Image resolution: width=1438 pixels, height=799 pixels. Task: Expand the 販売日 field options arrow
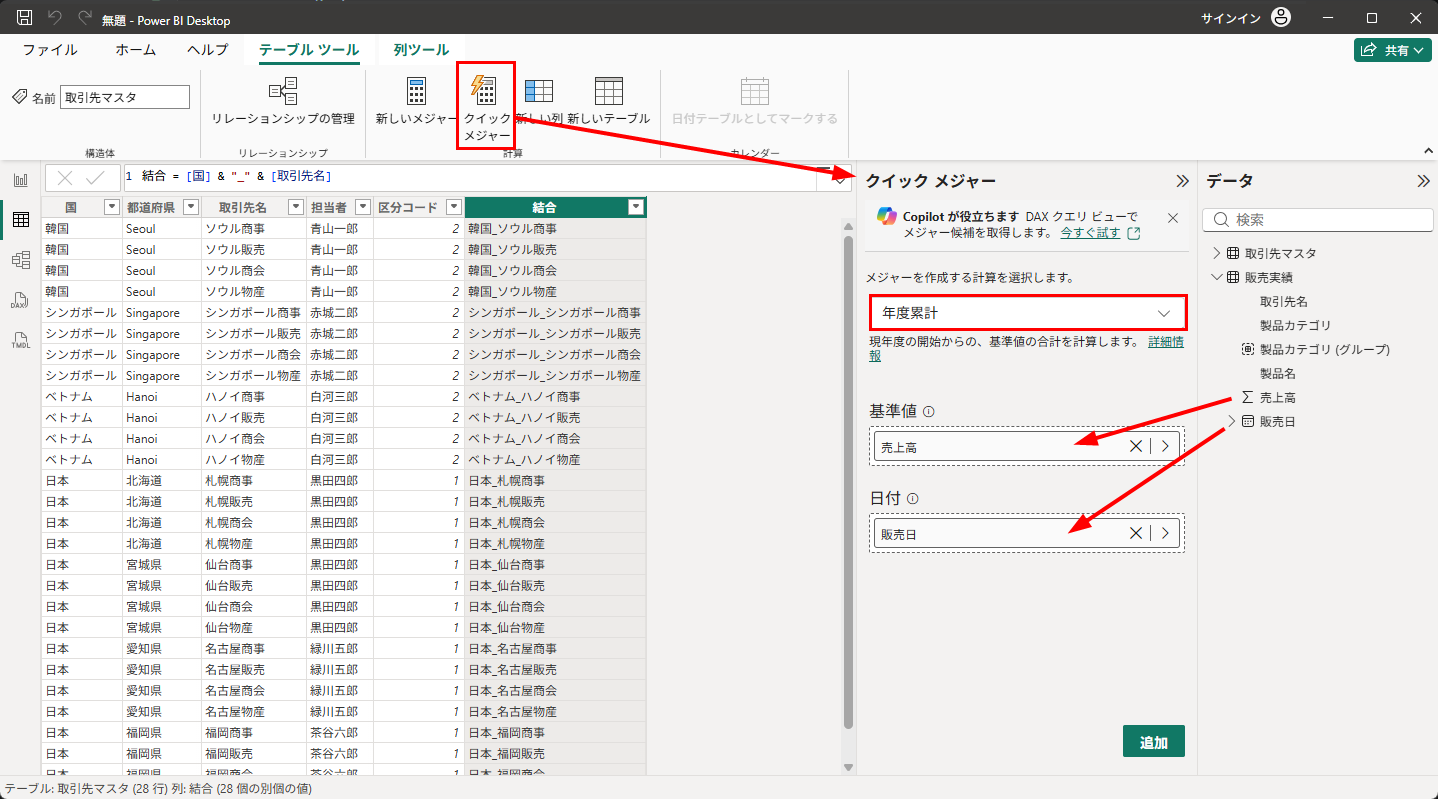pos(1165,534)
